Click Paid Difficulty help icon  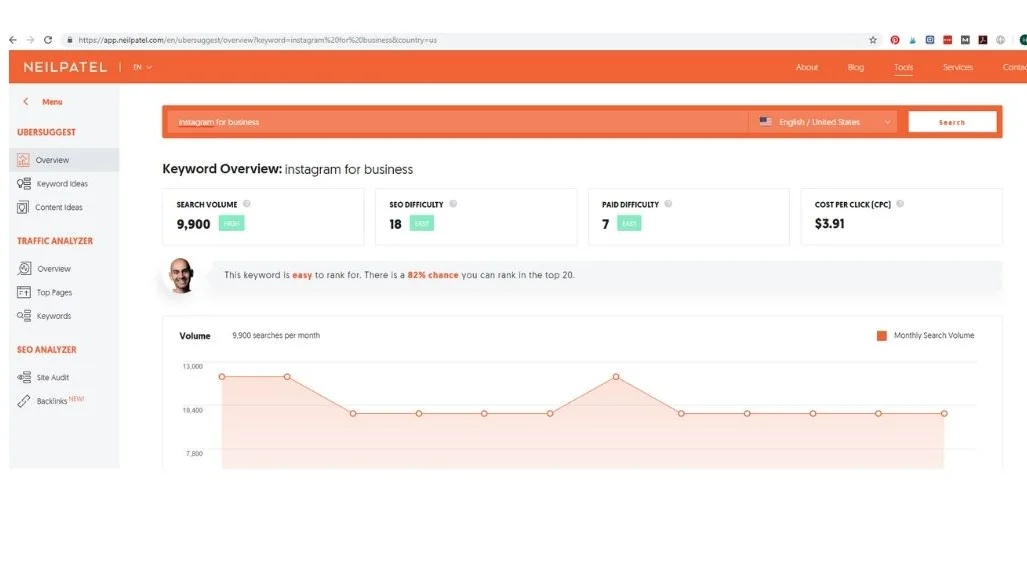click(668, 204)
